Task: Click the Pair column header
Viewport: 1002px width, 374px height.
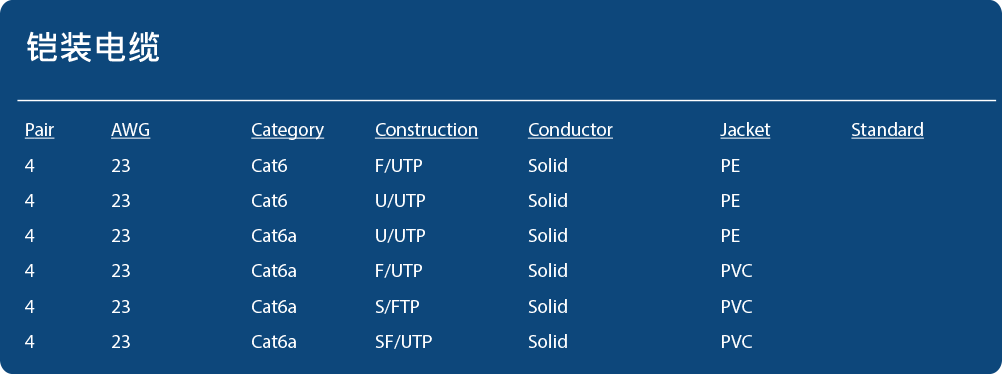Action: pos(40,130)
